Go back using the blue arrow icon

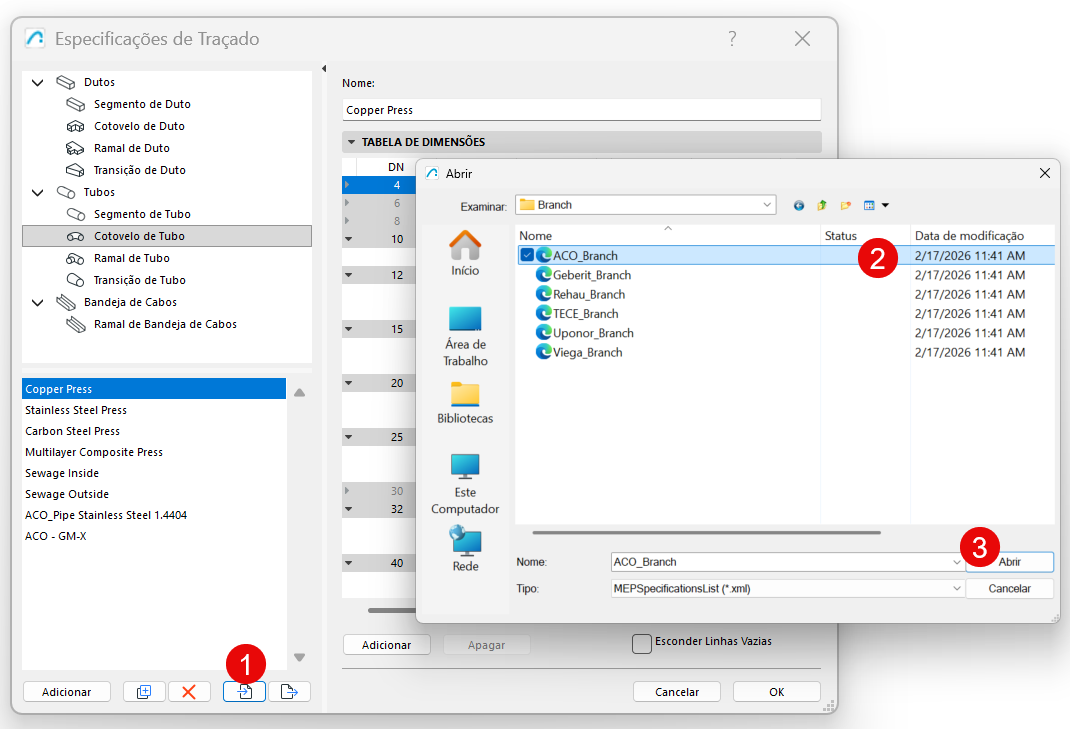point(799,205)
